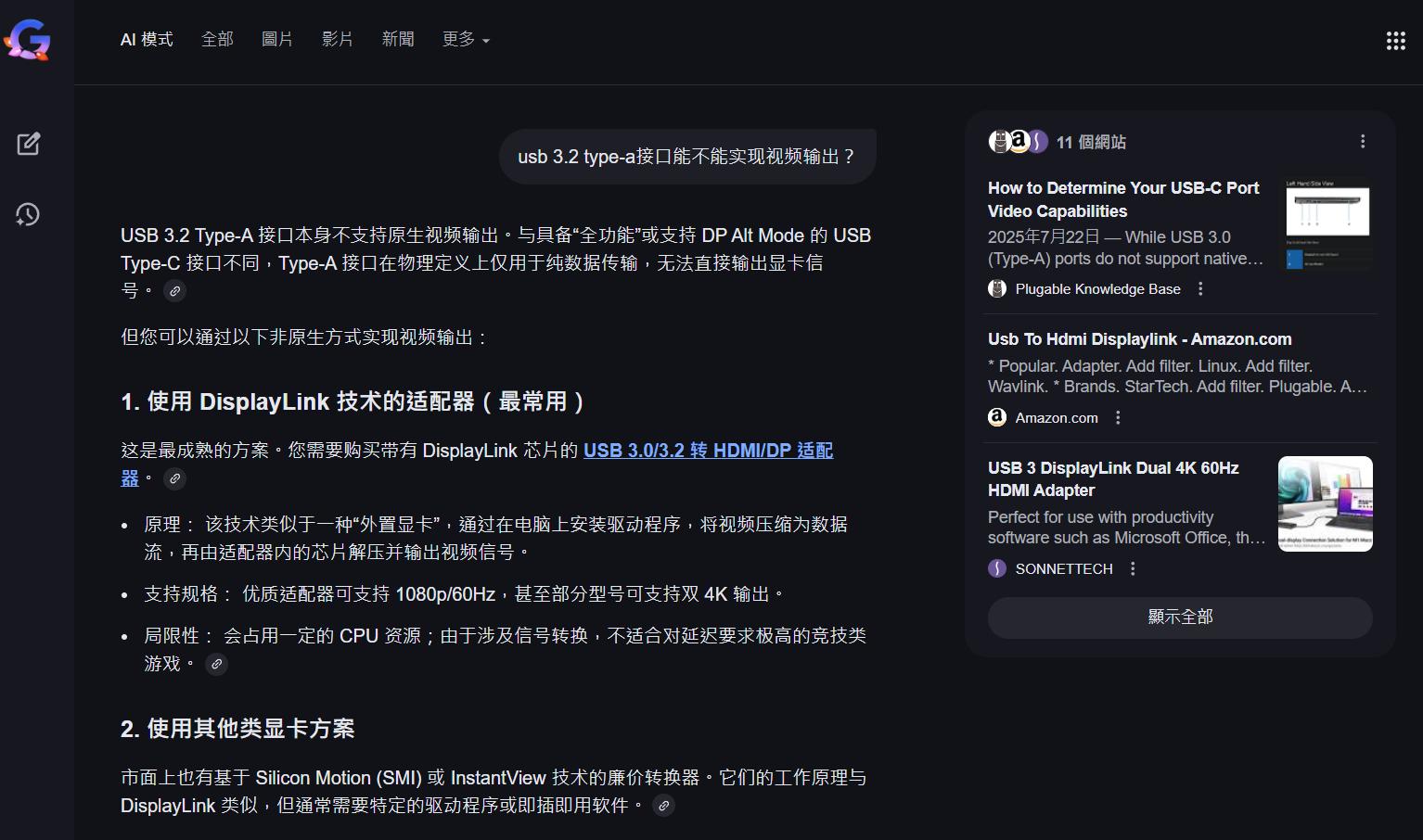Click the SONNETTECH source name
The image size is (1423, 840).
click(x=1064, y=569)
